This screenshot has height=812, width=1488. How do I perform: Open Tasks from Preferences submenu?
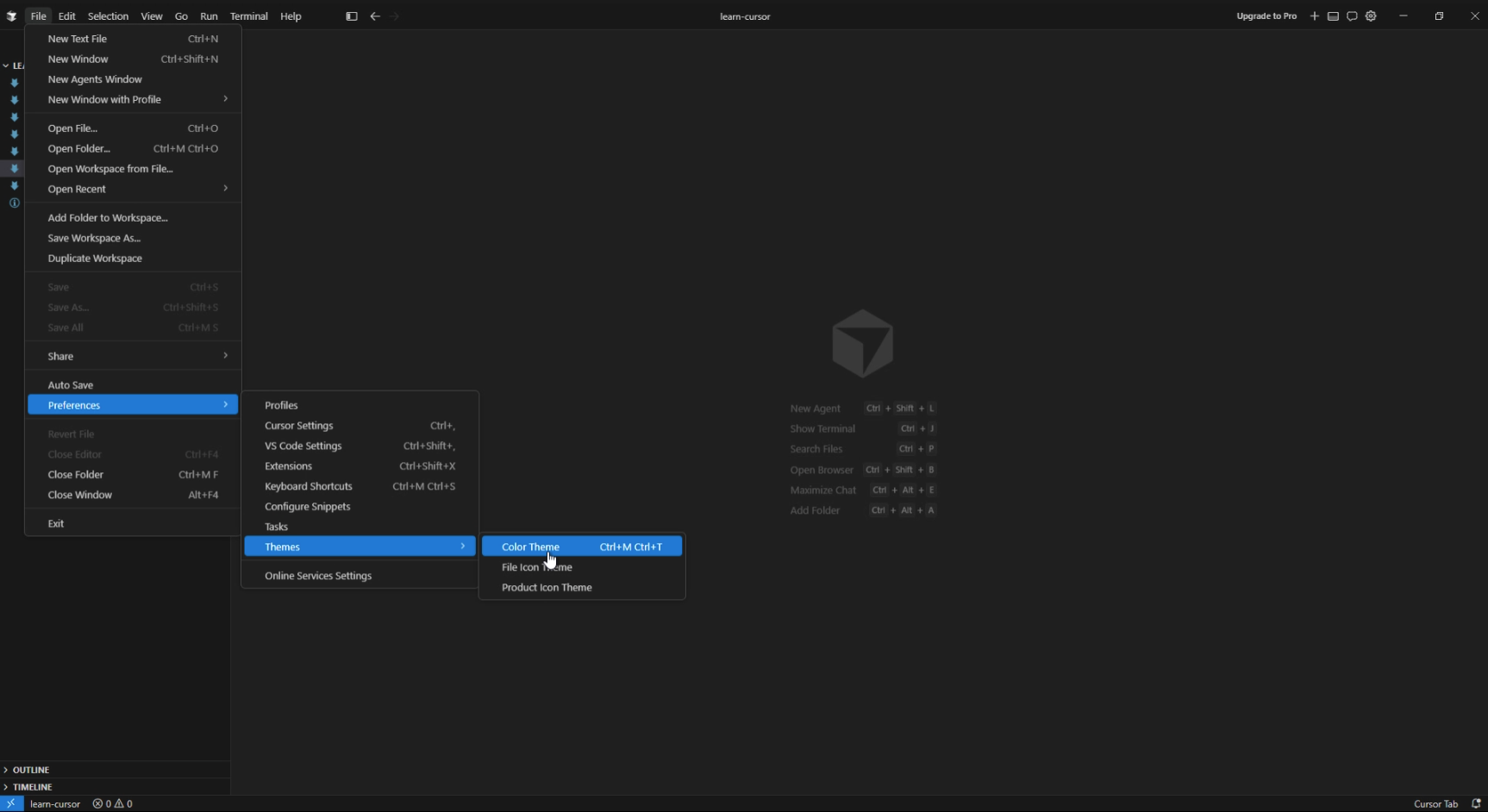coord(359,527)
